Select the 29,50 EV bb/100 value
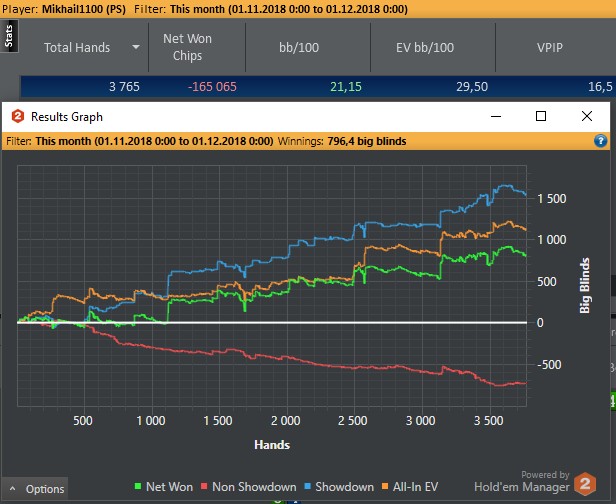Screen dimensions: 616x504 point(472,86)
